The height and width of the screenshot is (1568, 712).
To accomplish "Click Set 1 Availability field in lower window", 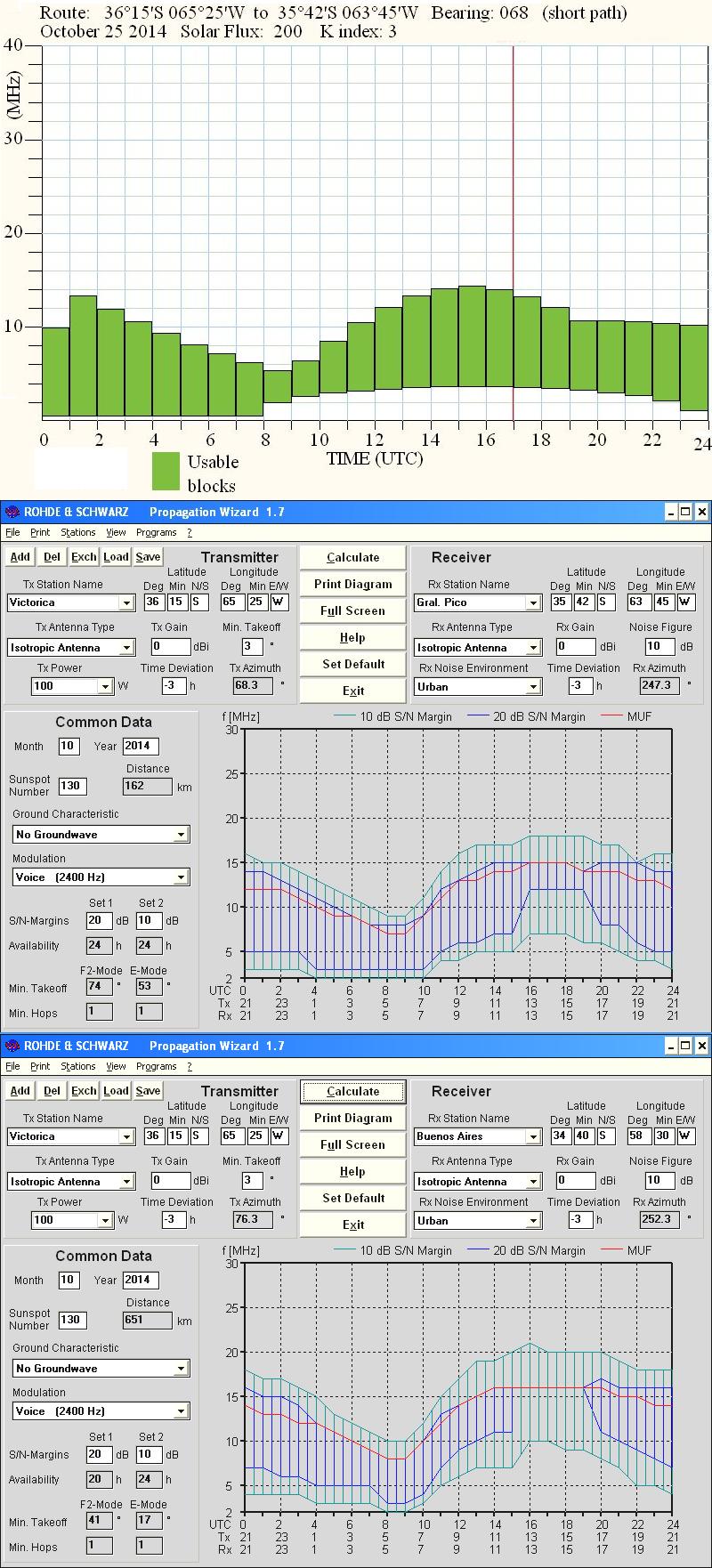I will [x=99, y=1479].
